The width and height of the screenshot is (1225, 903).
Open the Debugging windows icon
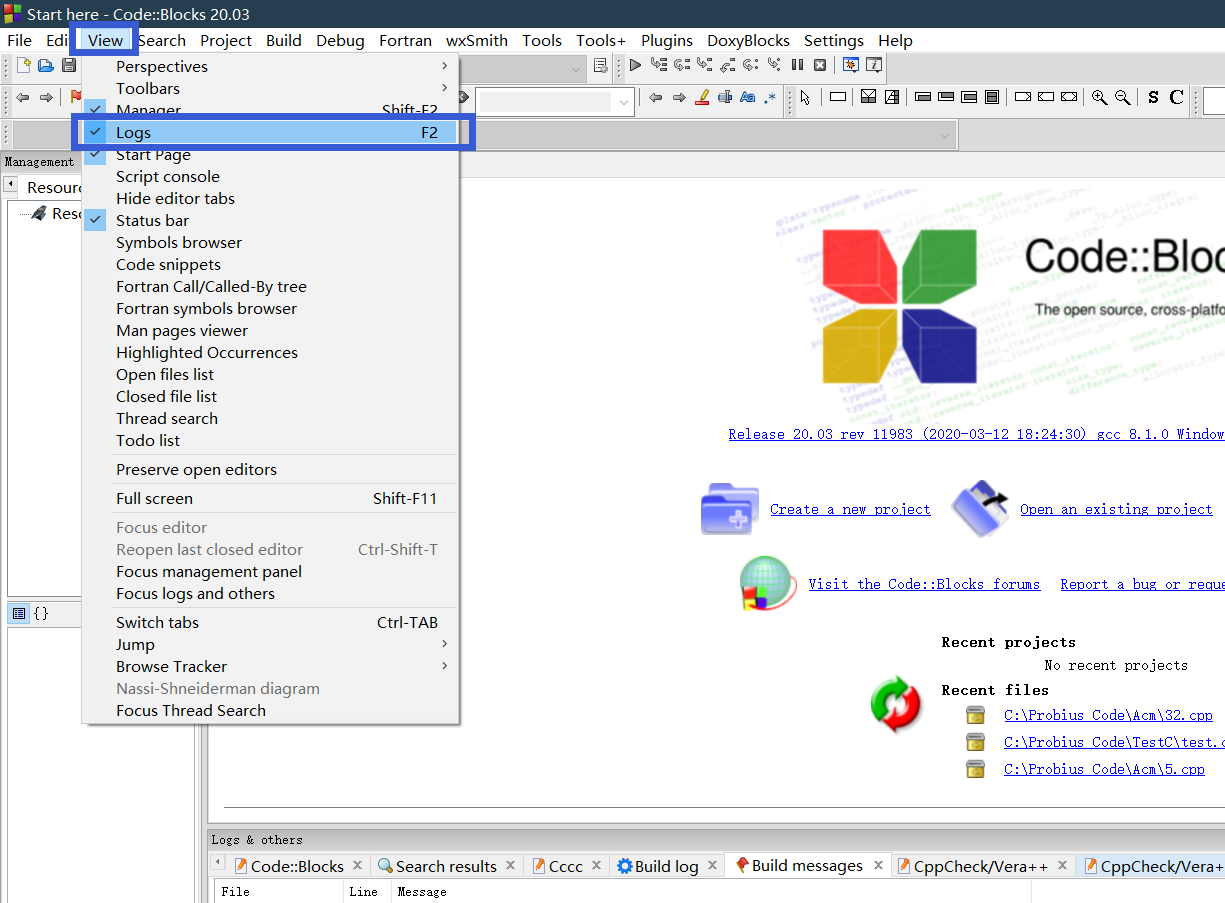click(851, 65)
